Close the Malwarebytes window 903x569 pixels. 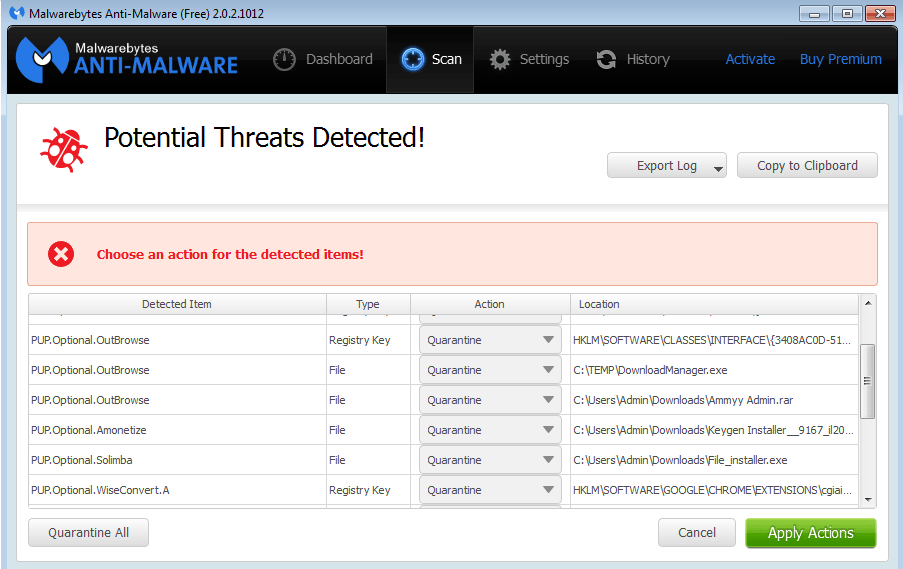880,13
